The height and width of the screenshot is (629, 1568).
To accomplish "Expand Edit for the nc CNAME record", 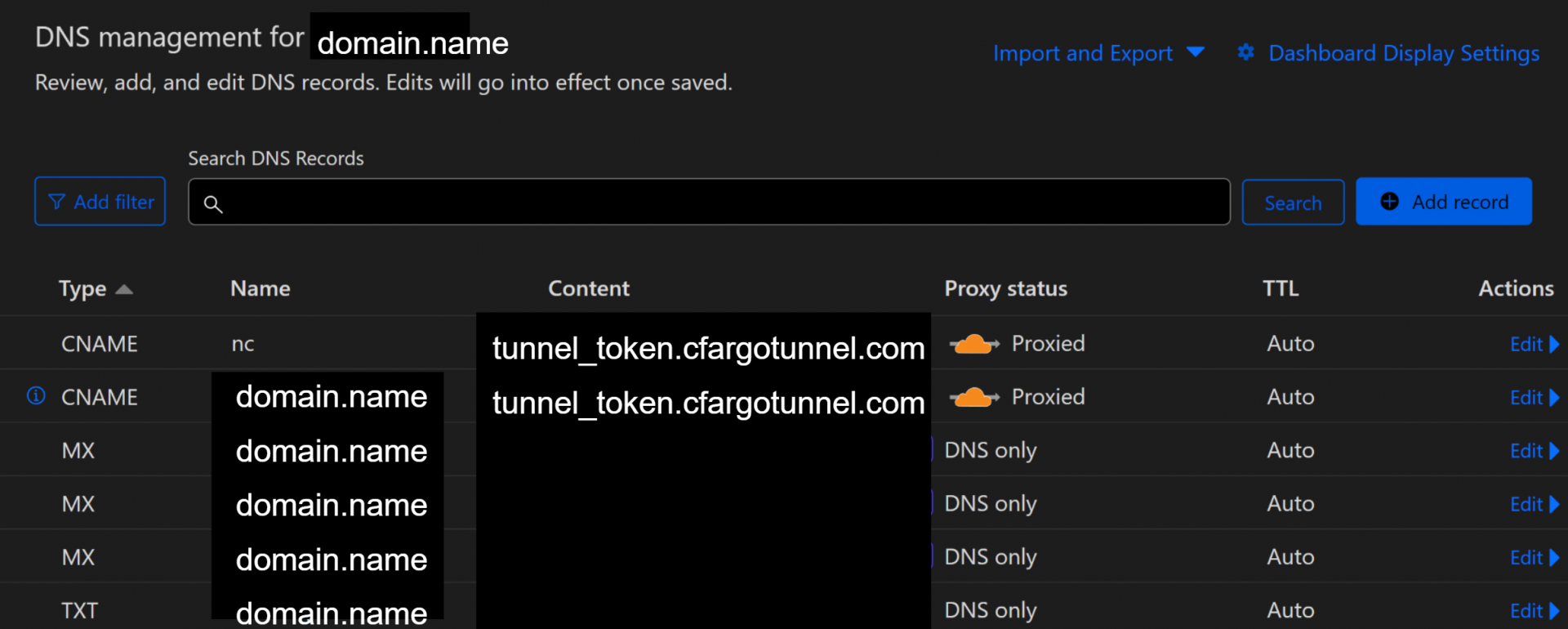I will (x=1535, y=345).
